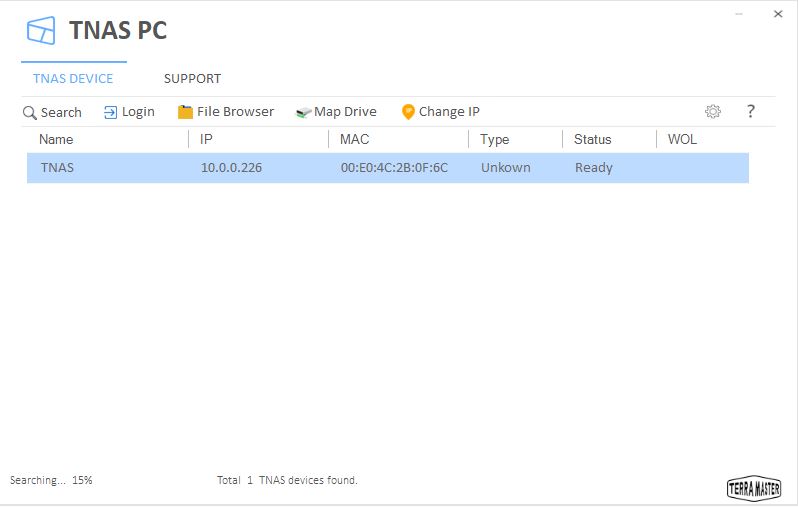Close the TNAS PC window

coord(778,14)
